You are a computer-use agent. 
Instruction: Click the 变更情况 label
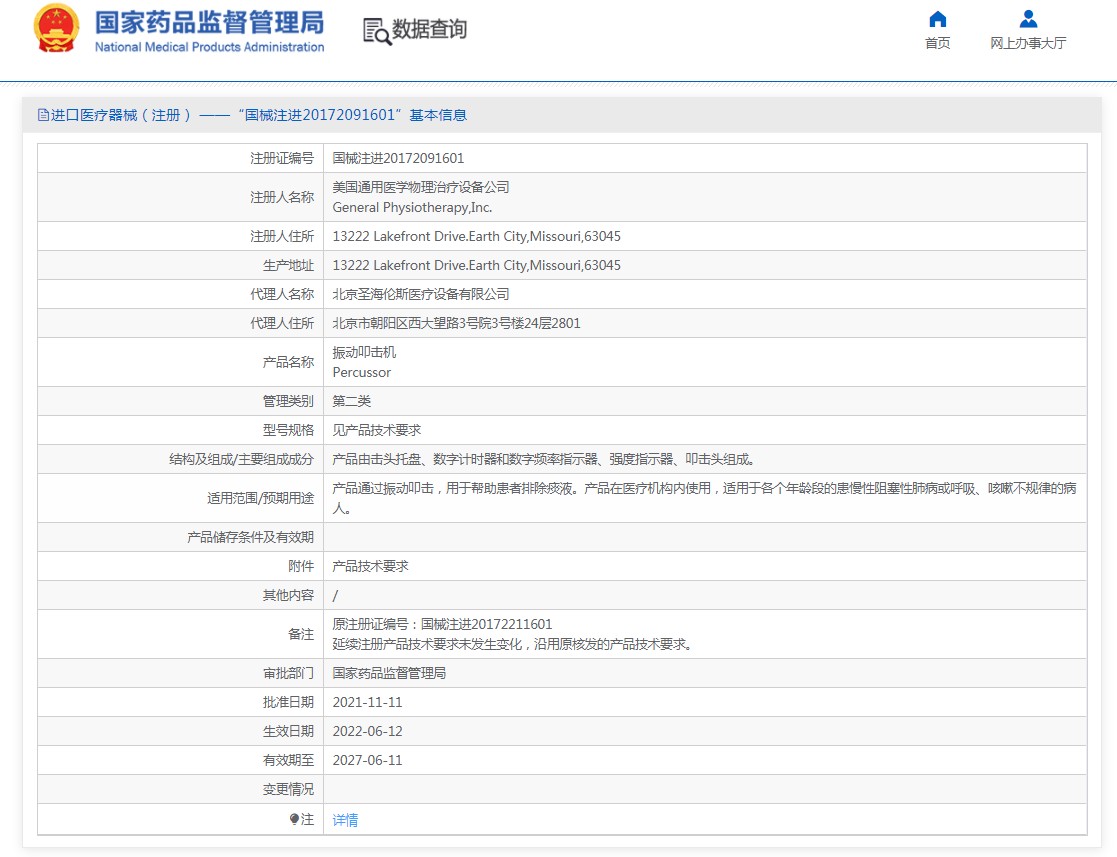click(289, 789)
